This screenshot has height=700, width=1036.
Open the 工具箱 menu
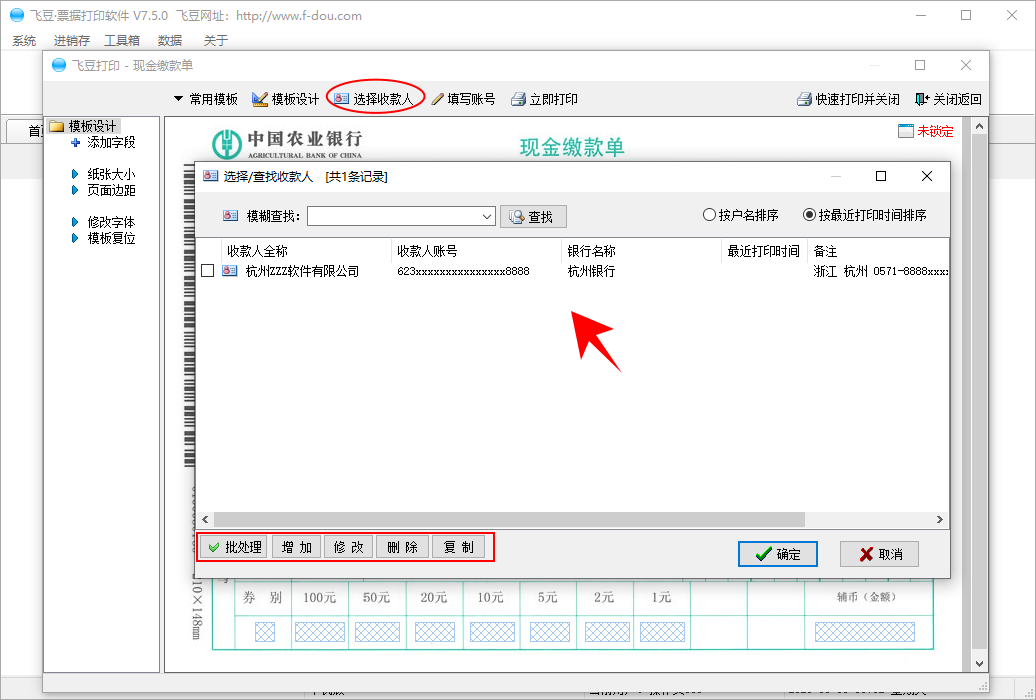click(x=122, y=40)
